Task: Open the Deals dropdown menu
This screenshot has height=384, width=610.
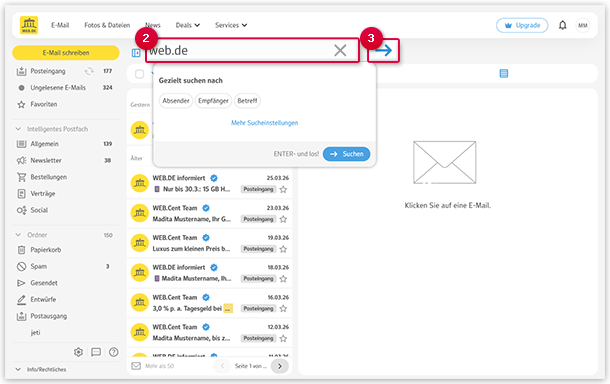Action: coord(188,25)
